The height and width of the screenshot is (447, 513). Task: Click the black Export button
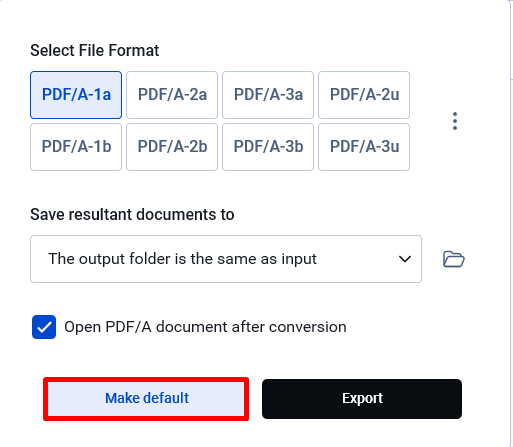pyautogui.click(x=362, y=399)
